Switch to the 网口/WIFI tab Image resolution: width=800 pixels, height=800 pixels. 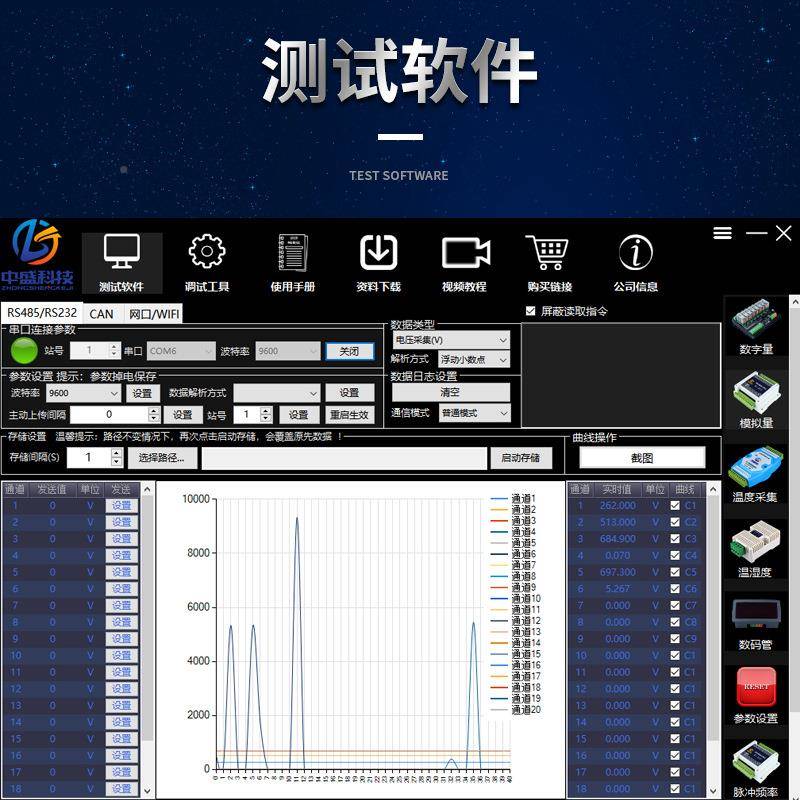click(155, 313)
